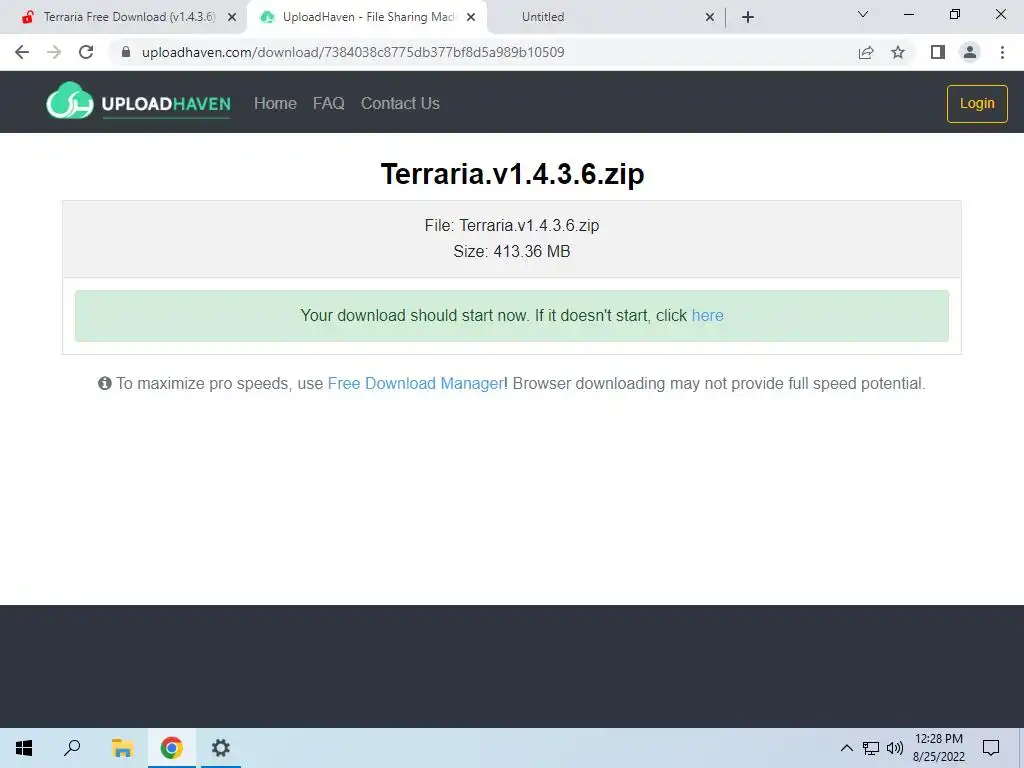Expand the tab search chevron
Viewport: 1024px width, 768px height.
click(x=863, y=14)
